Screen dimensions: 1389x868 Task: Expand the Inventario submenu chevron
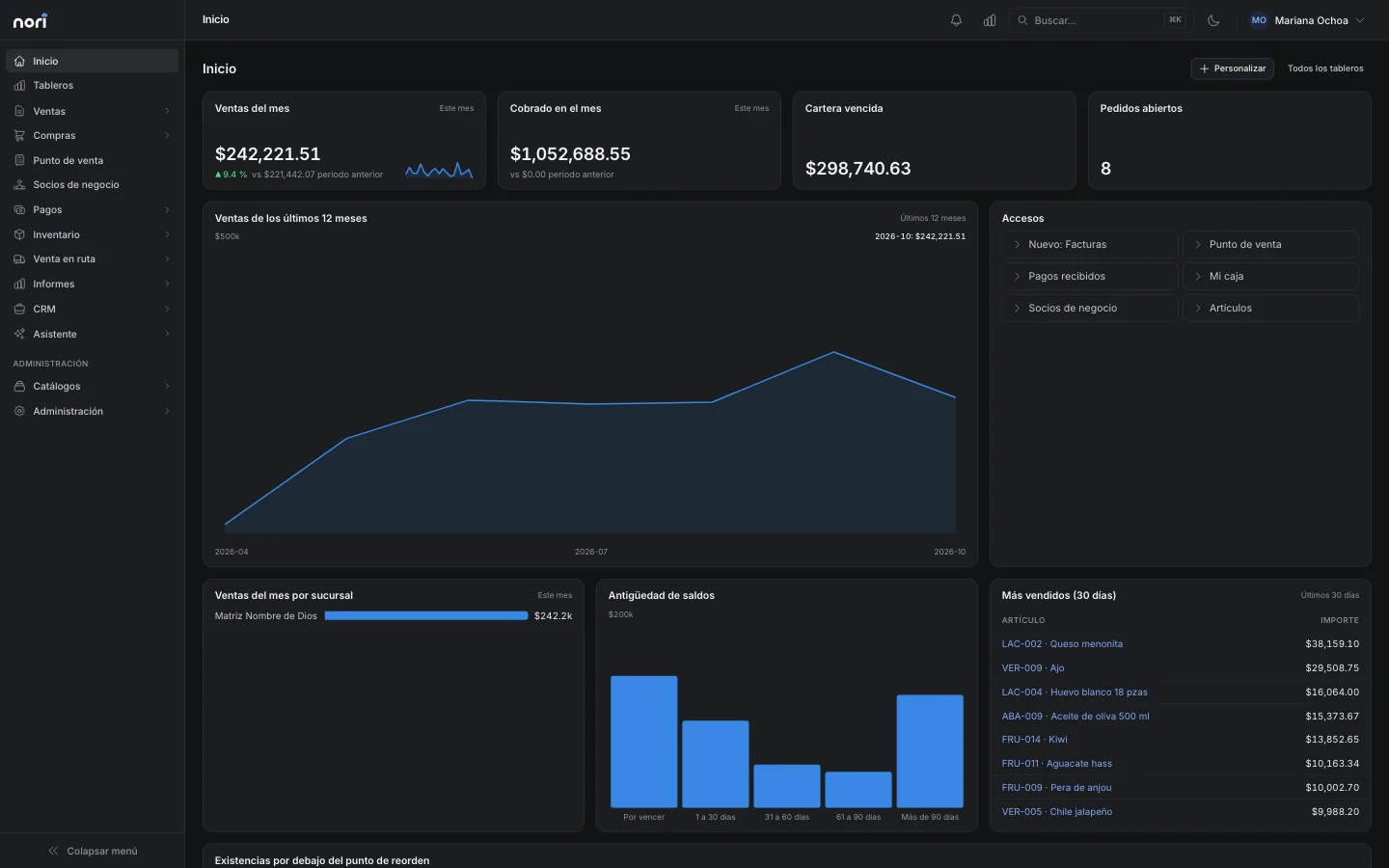(167, 234)
